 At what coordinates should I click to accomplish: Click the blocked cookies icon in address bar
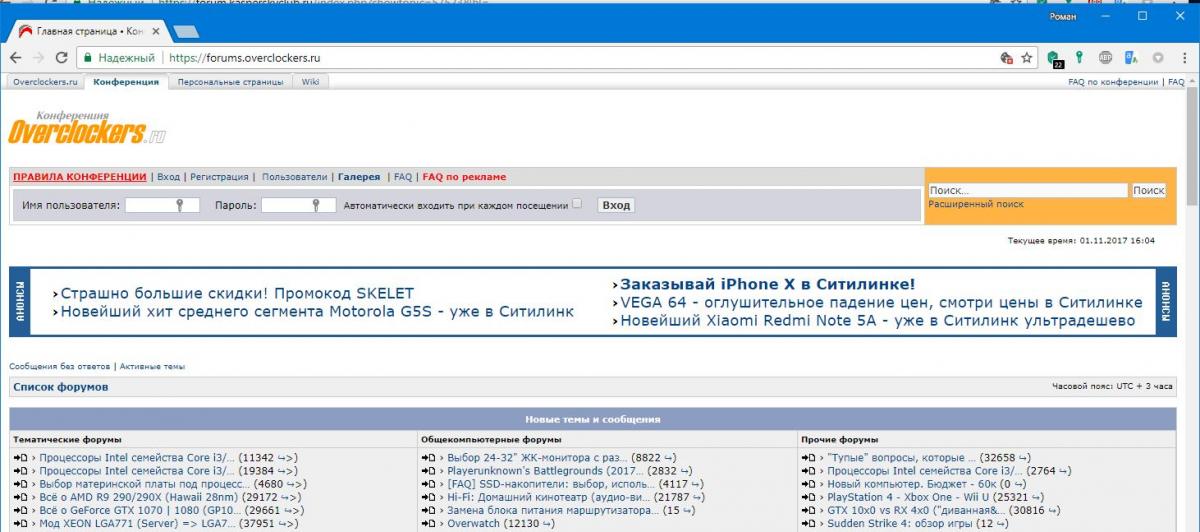click(1006, 58)
